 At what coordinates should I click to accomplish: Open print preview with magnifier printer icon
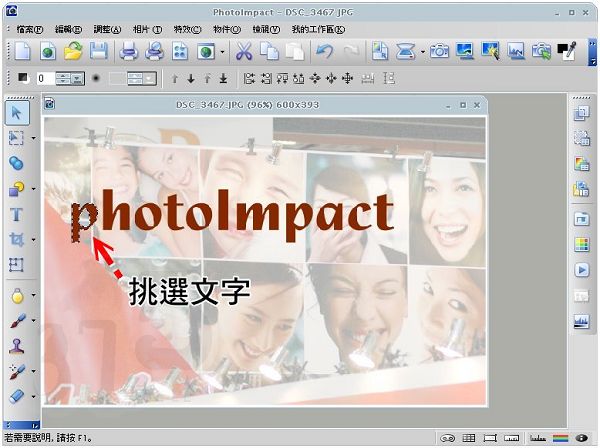click(155, 51)
